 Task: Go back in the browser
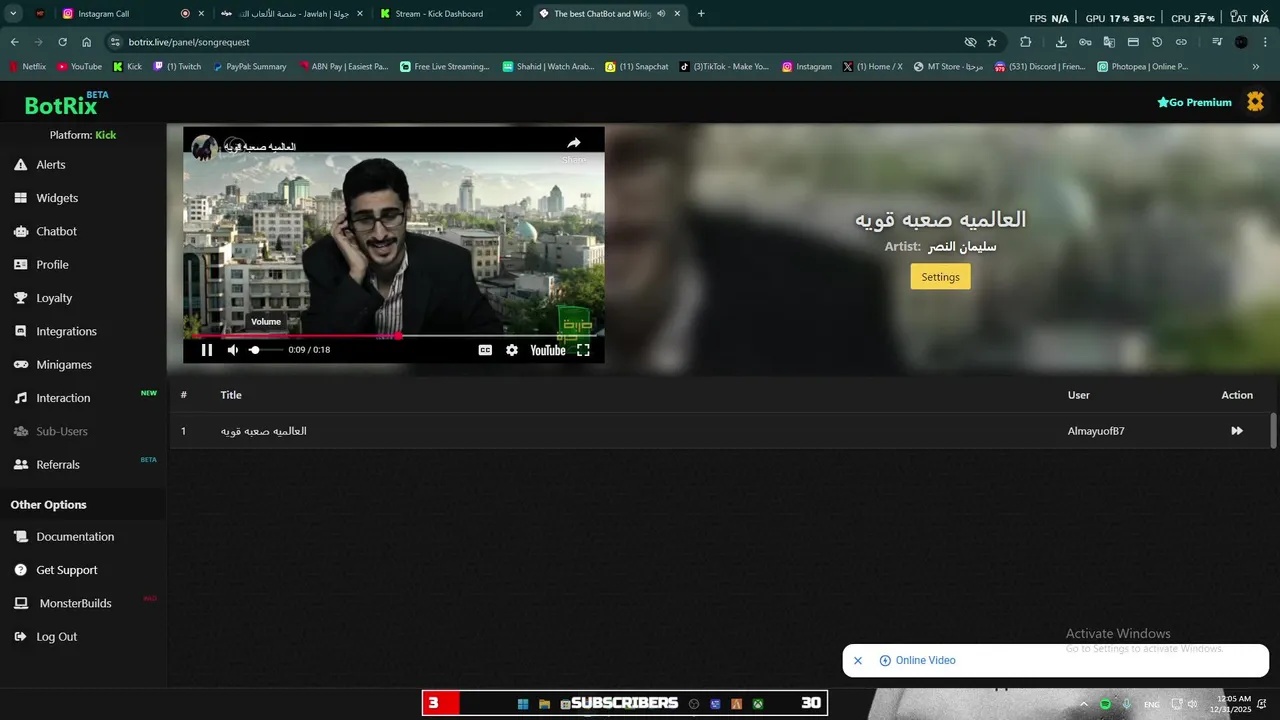[14, 42]
